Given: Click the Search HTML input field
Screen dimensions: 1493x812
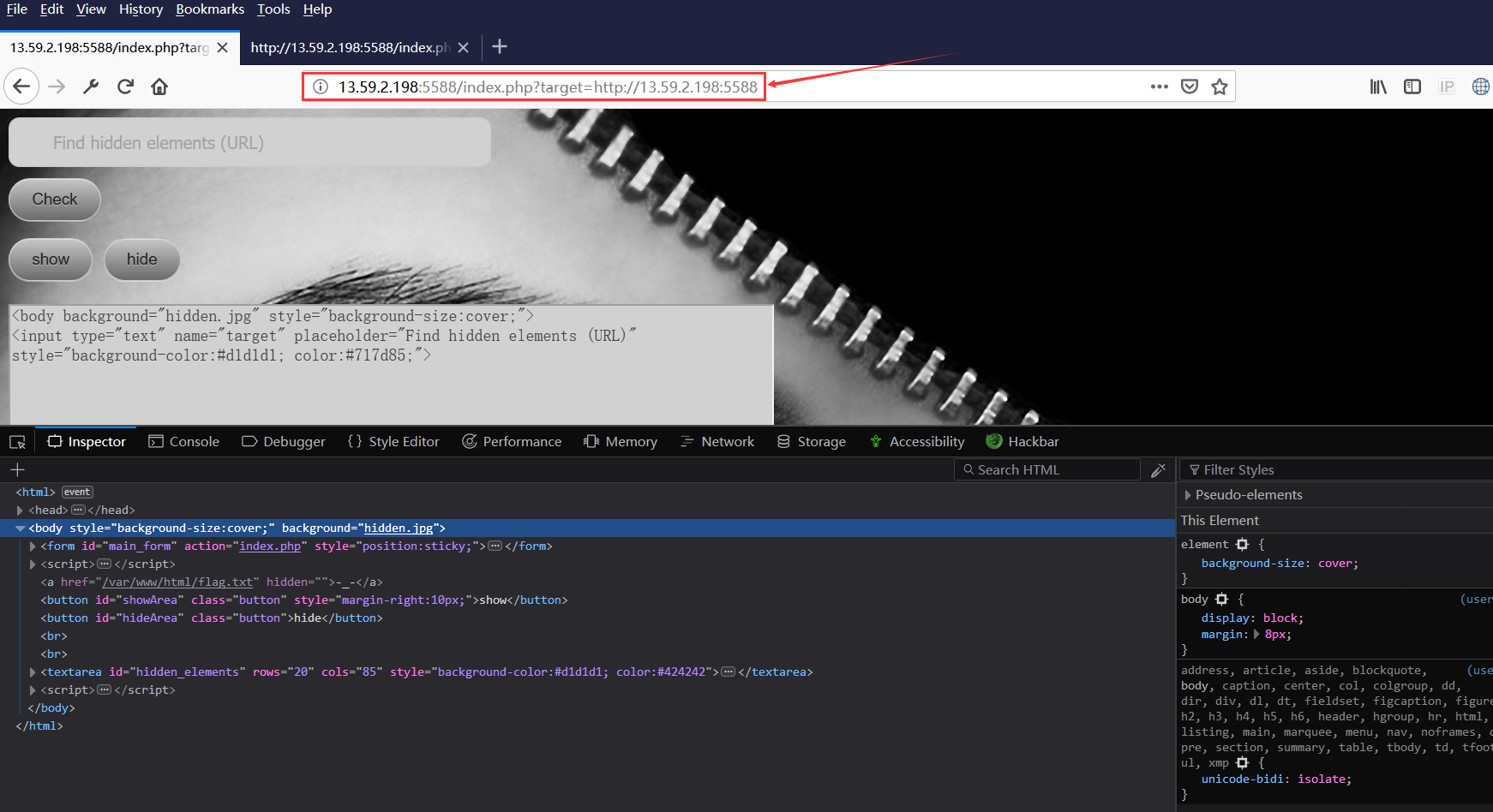Looking at the screenshot, I should [1050, 470].
